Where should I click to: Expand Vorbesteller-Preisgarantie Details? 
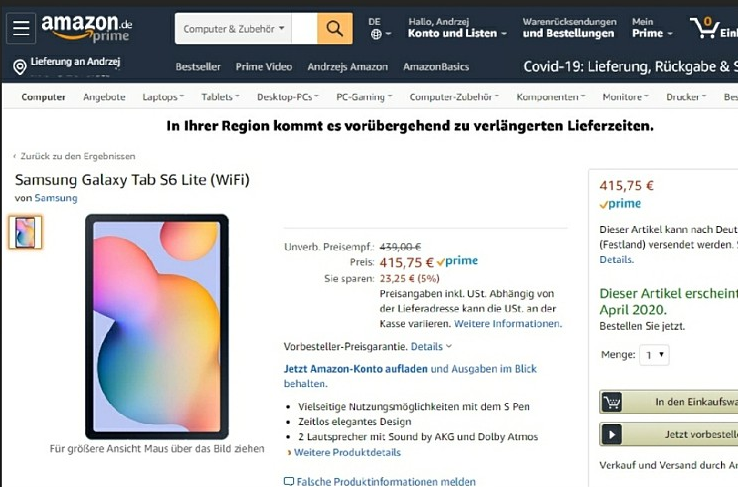click(431, 346)
